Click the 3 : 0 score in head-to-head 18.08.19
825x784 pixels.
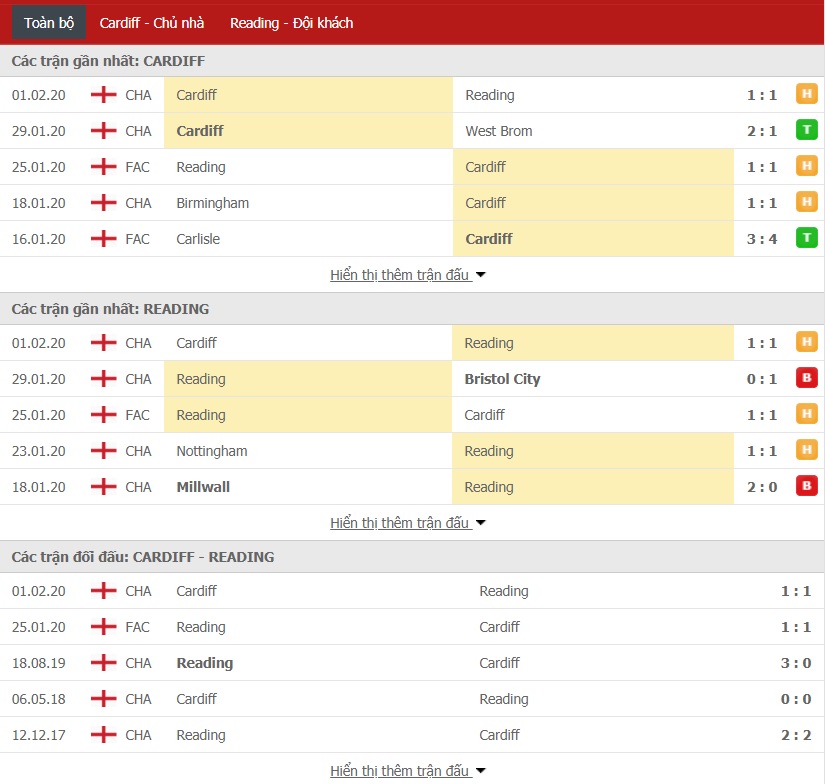[x=796, y=663]
